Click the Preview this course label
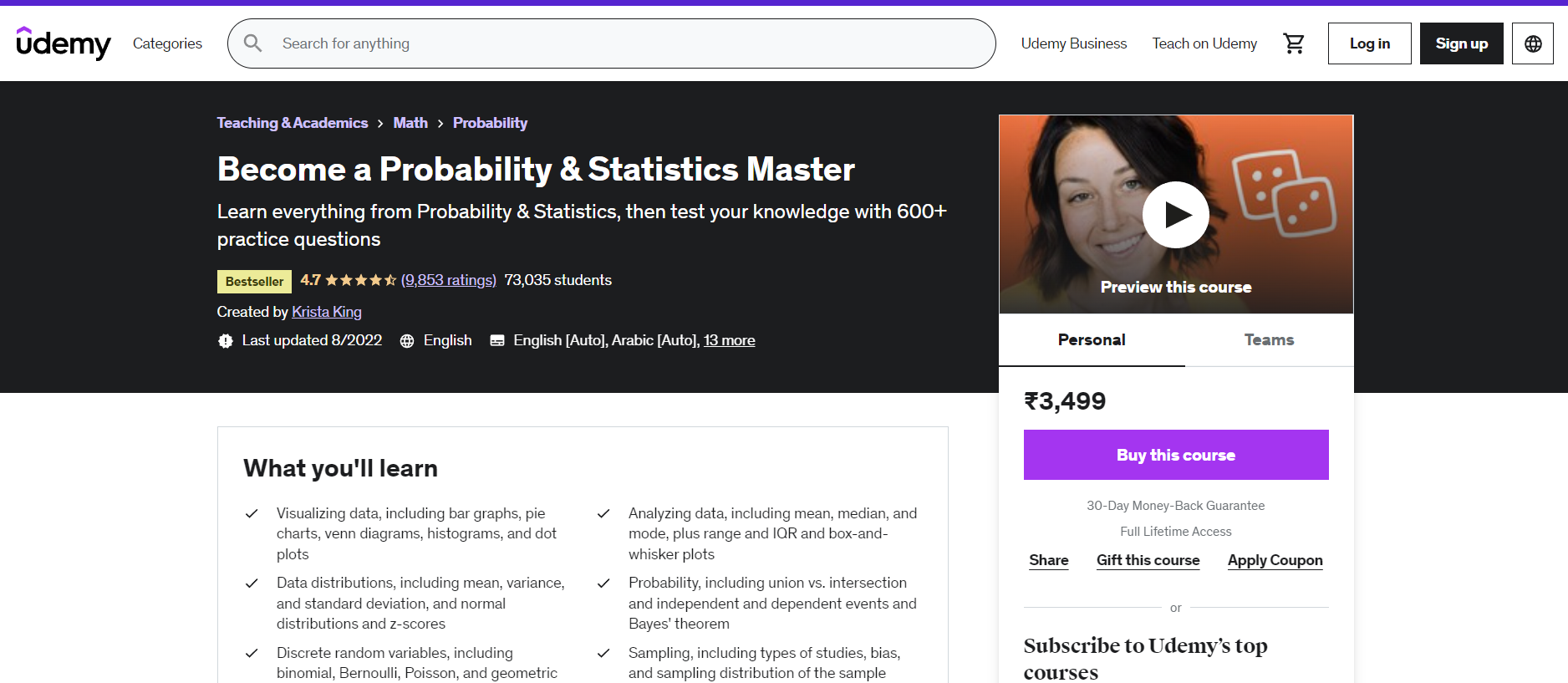1568x683 pixels. tap(1175, 288)
